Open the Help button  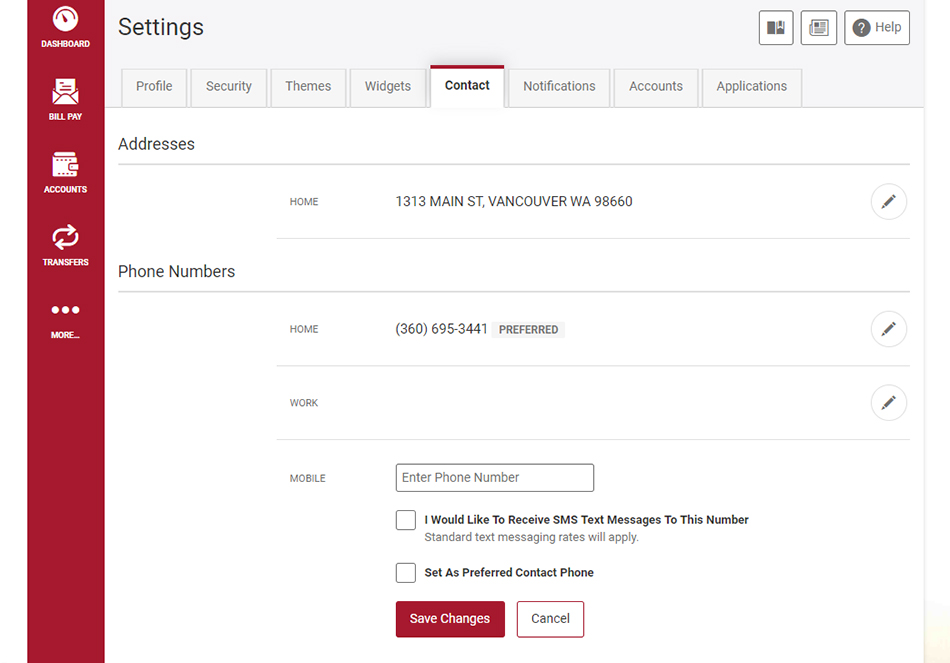pyautogui.click(x=877, y=27)
